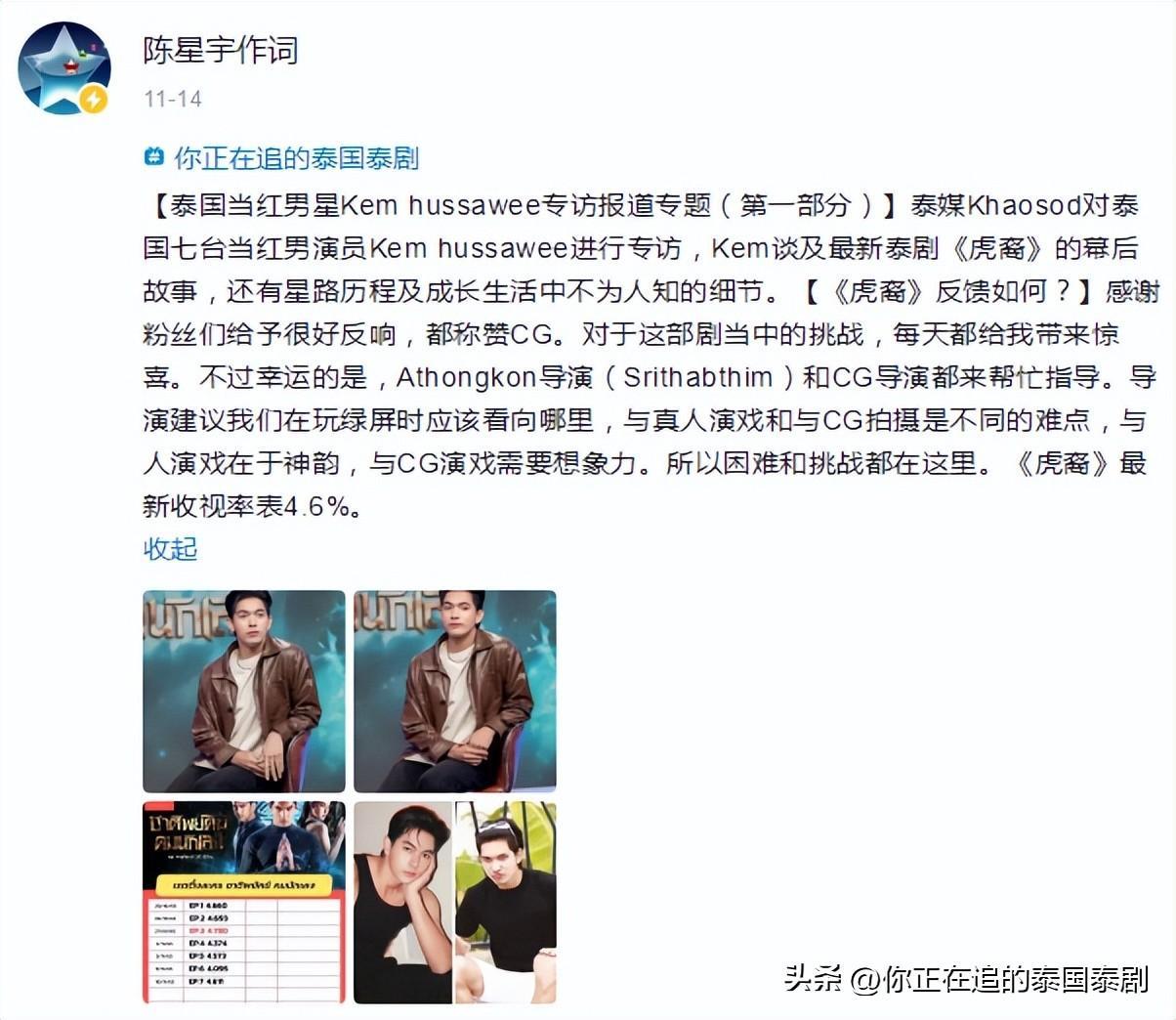Click the Khaosod media name in the text
Viewport: 1176px width, 1020px height.
click(x=1024, y=205)
